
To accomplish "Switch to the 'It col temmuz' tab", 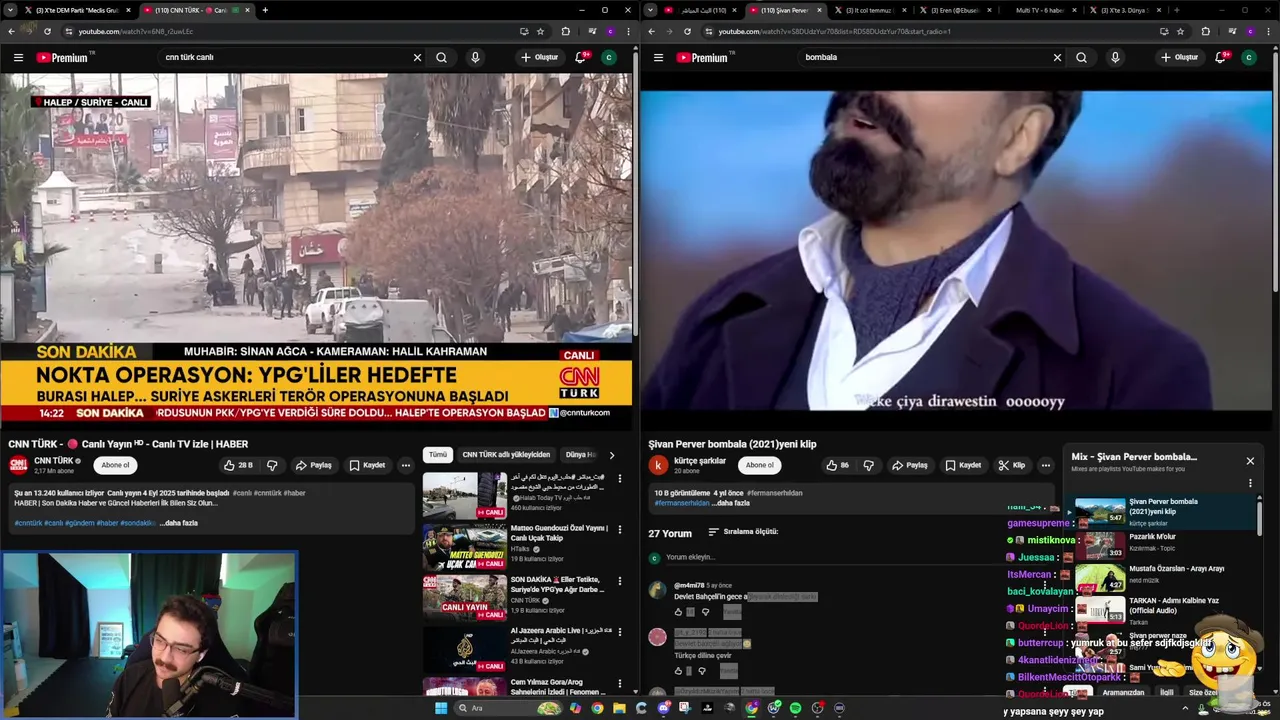I will tap(868, 10).
